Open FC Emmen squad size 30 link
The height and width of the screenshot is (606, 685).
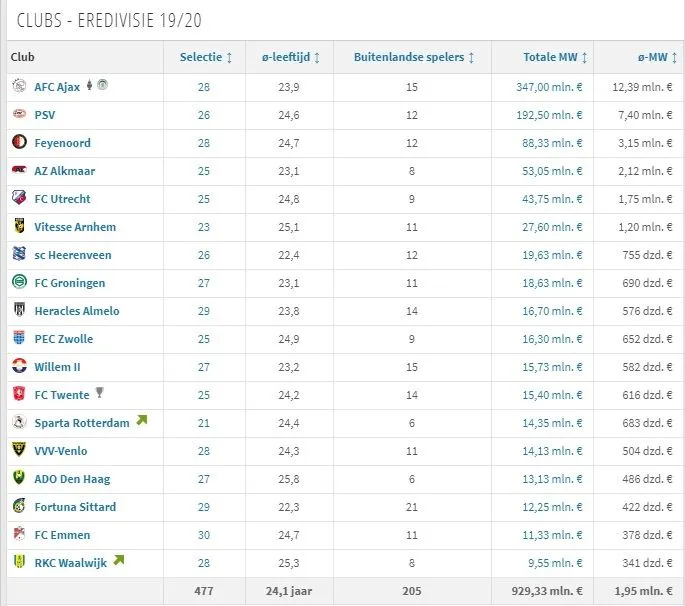tap(204, 535)
